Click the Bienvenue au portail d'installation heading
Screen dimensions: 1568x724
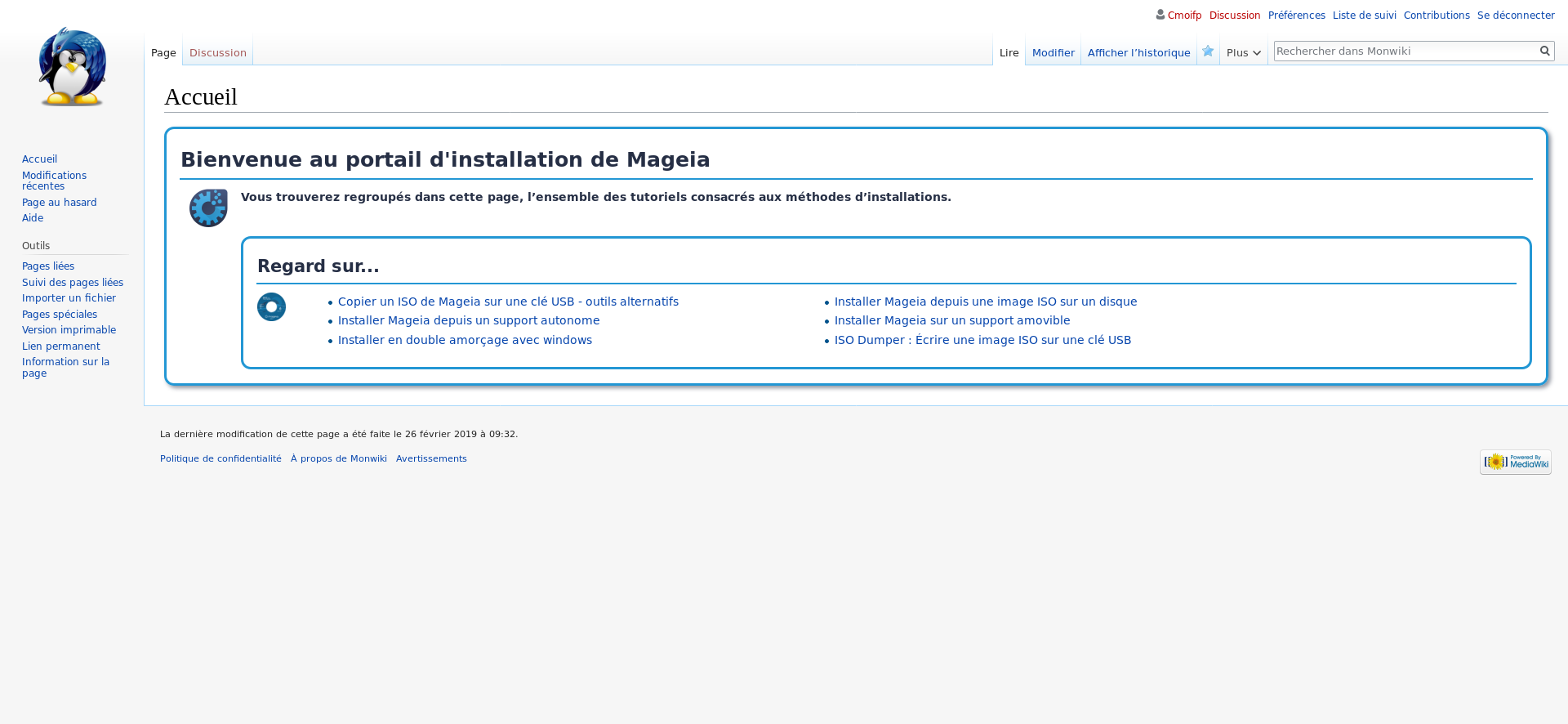point(445,159)
